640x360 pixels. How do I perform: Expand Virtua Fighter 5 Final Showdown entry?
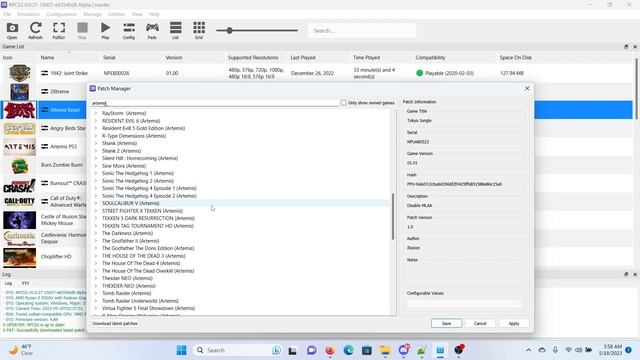tap(96, 308)
